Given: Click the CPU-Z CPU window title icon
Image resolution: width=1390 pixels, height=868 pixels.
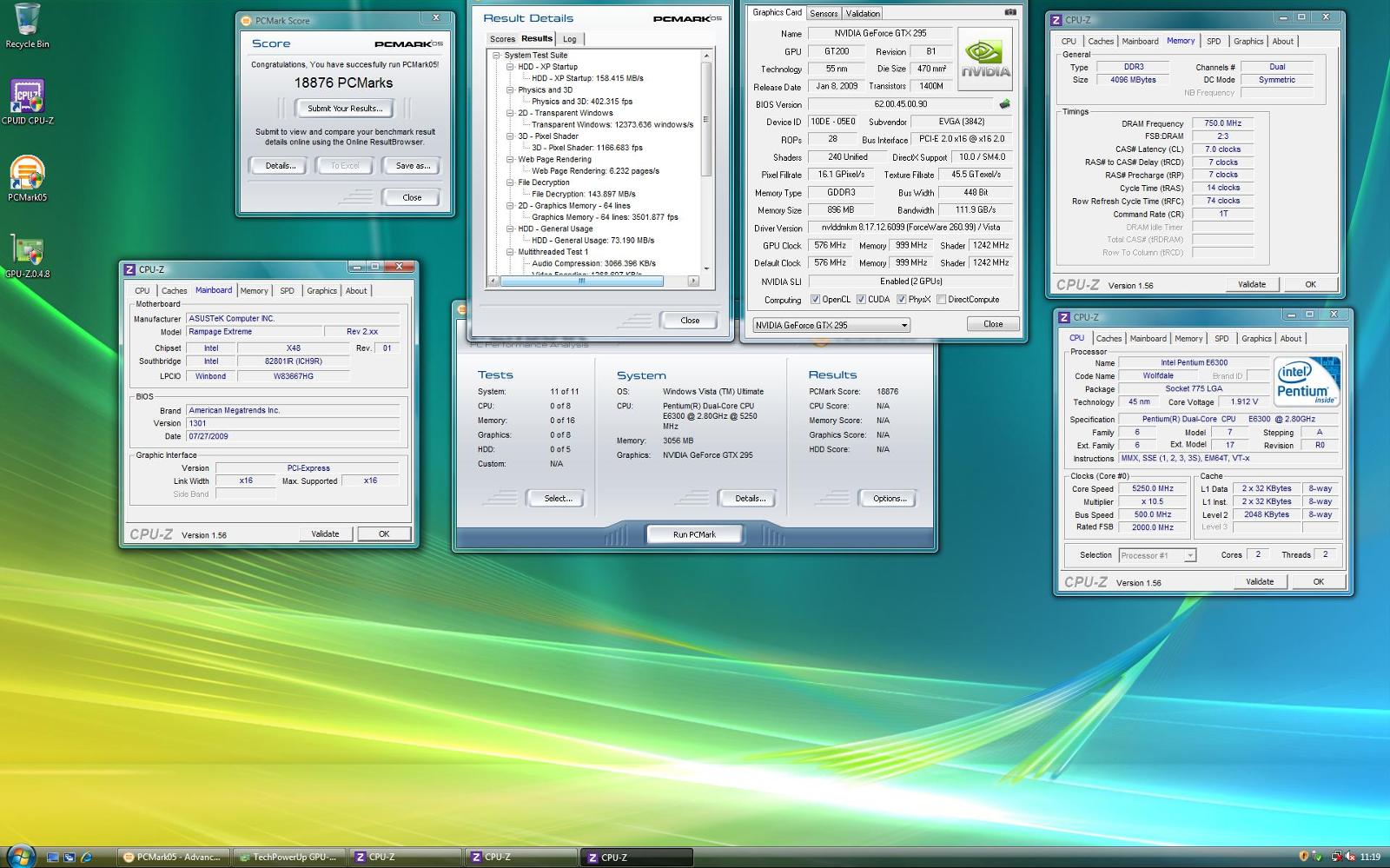Looking at the screenshot, I should point(1063,317).
